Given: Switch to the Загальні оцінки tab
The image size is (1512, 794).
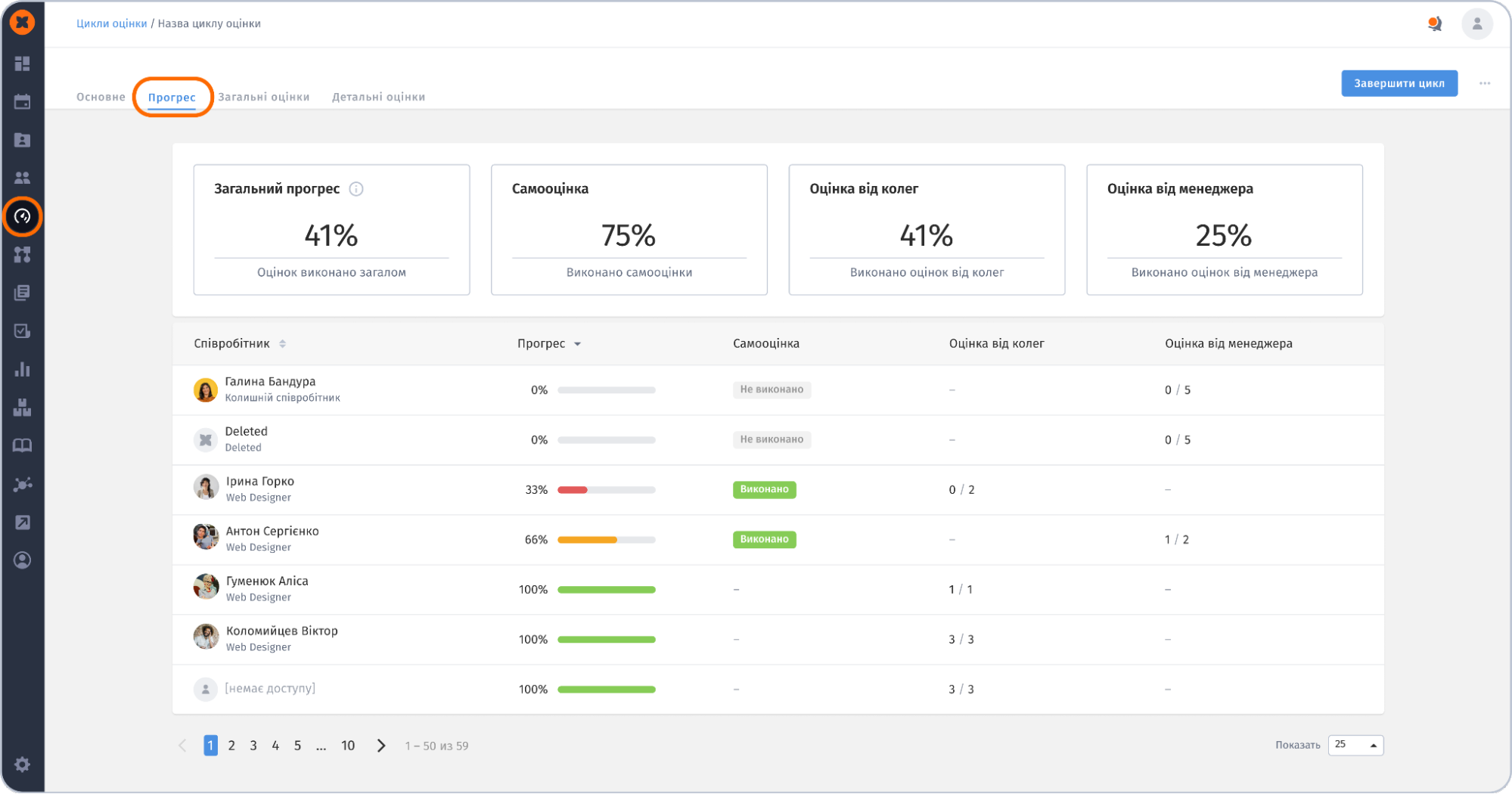Looking at the screenshot, I should point(263,97).
